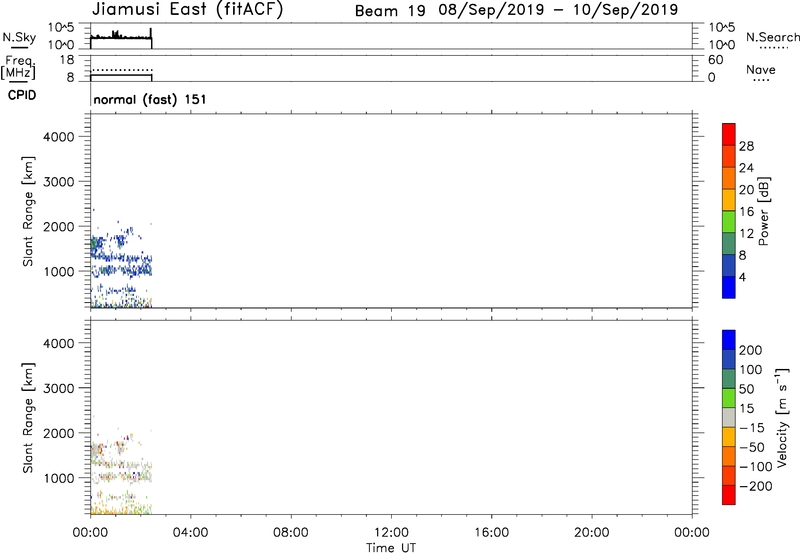This screenshot has height=554, width=800.
Task: Click the velocity scatter band near 1000 km
Action: coord(121,476)
